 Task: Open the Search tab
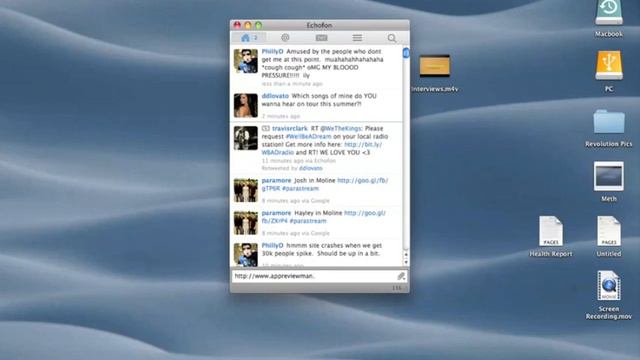click(392, 38)
